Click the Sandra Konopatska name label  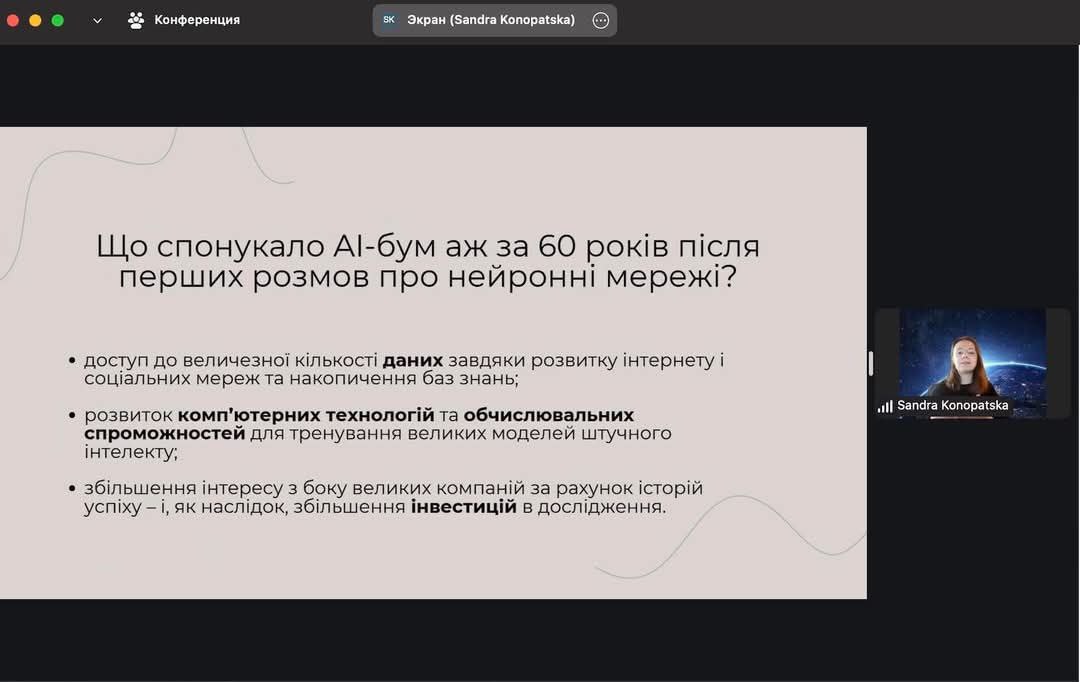point(953,405)
